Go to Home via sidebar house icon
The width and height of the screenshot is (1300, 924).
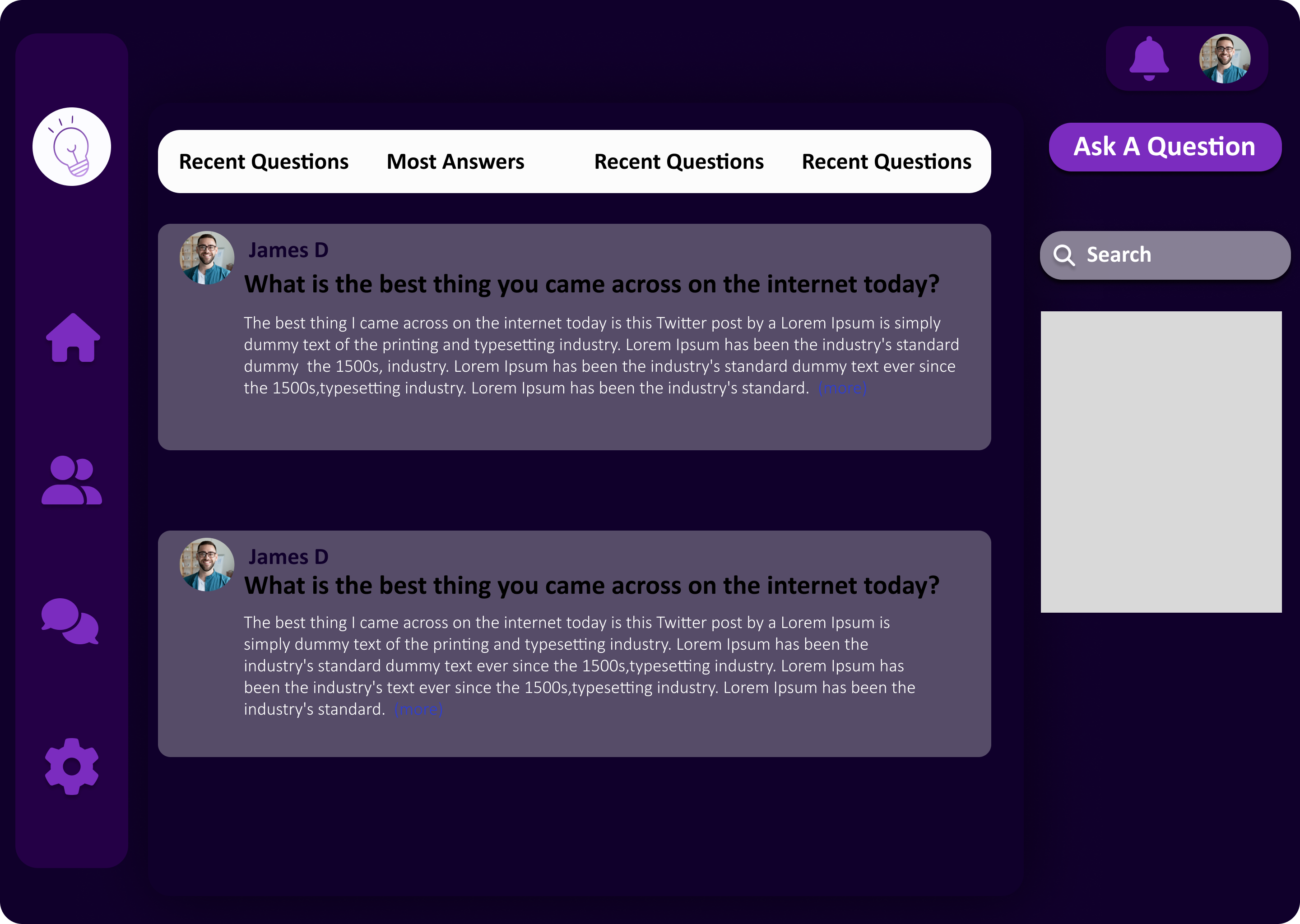(73, 338)
